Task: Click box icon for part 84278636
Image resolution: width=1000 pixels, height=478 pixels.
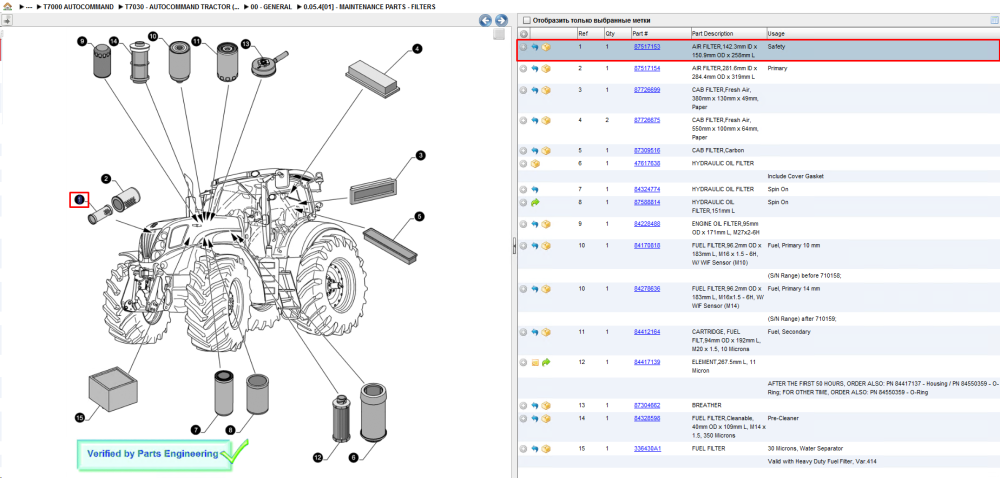Action: pyautogui.click(x=546, y=289)
